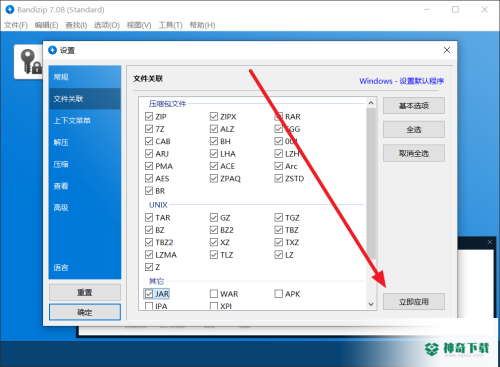Open the 视图(V) menu
Viewport: 500px width, 367px height.
tap(139, 25)
